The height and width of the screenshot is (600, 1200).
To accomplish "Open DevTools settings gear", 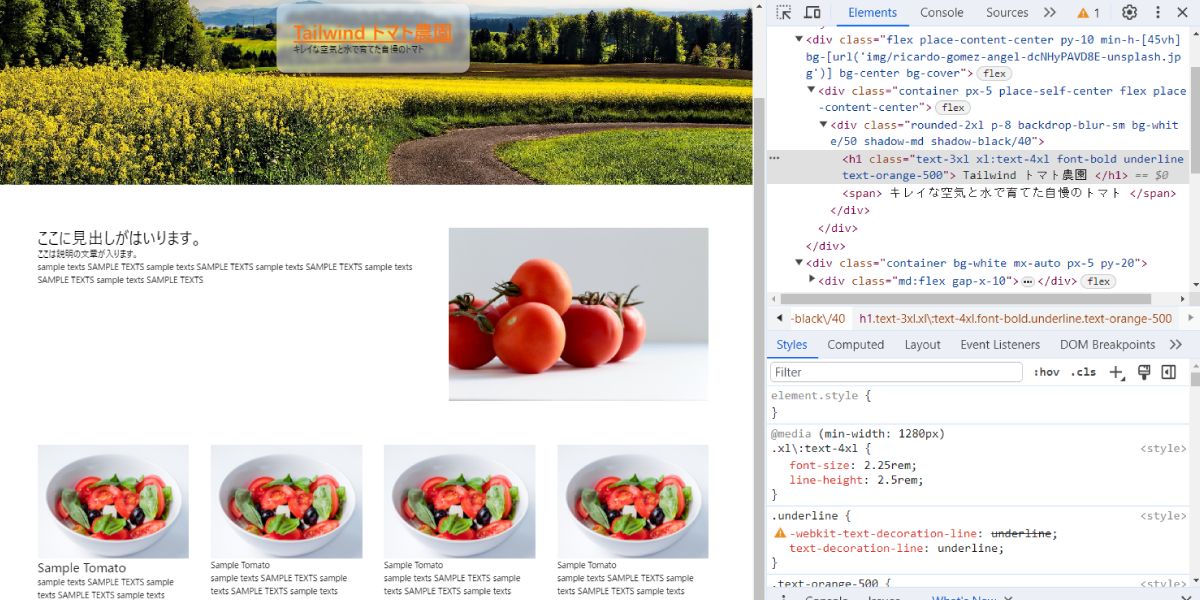I will tap(1129, 13).
